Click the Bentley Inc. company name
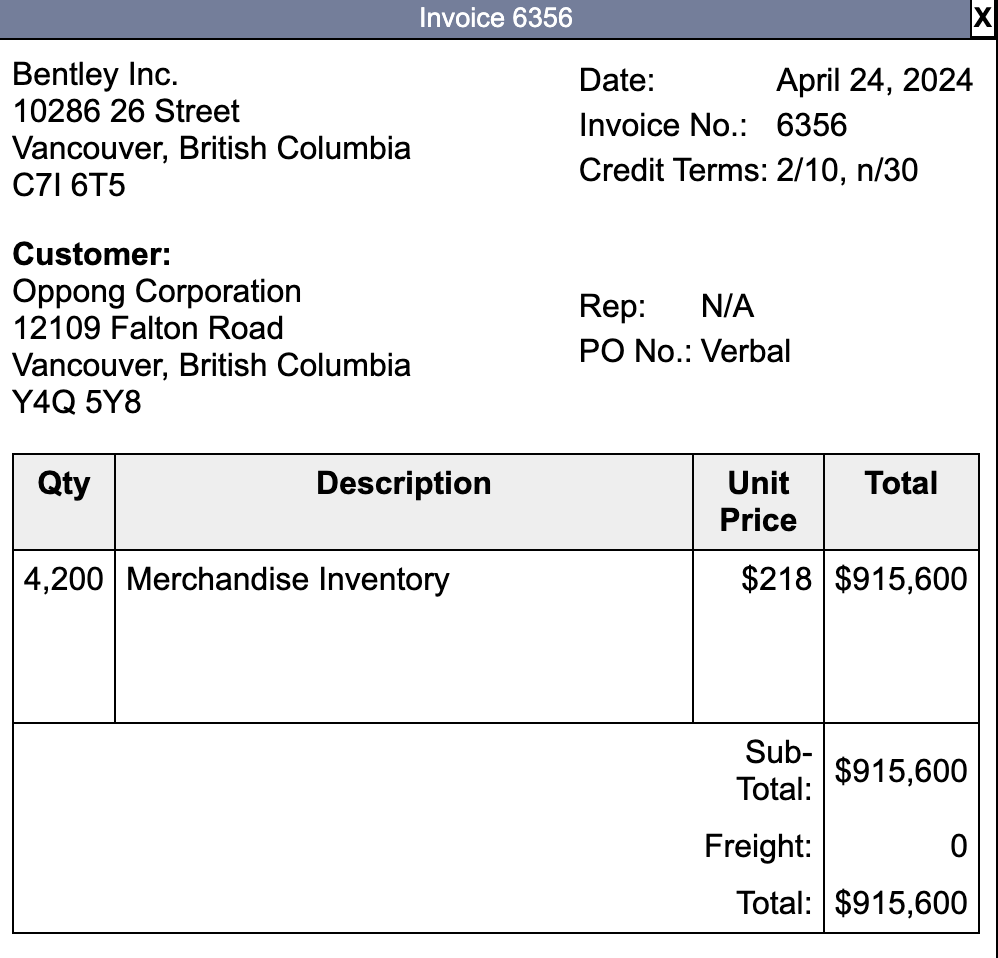The width and height of the screenshot is (998, 958). coord(95,74)
